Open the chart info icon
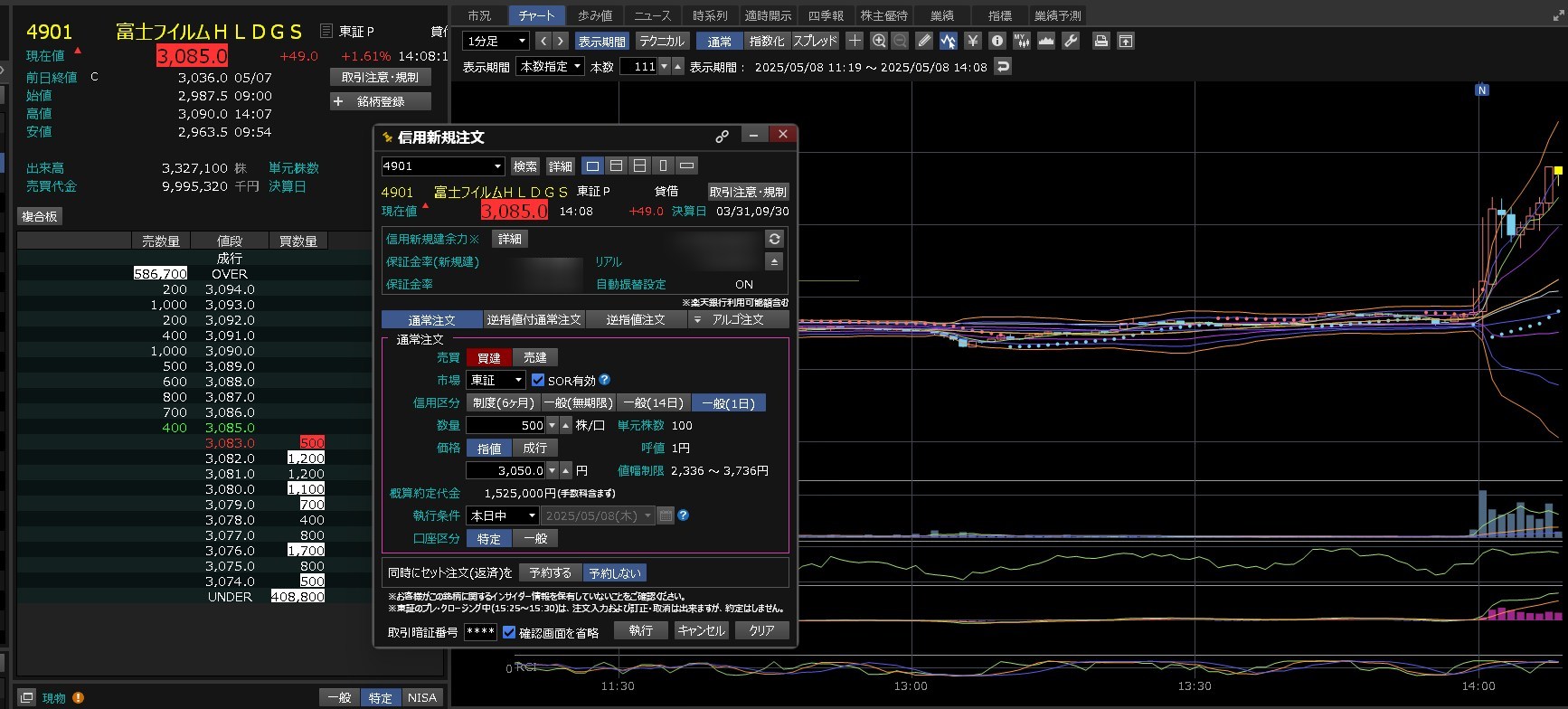1568x709 pixels. coord(997,41)
